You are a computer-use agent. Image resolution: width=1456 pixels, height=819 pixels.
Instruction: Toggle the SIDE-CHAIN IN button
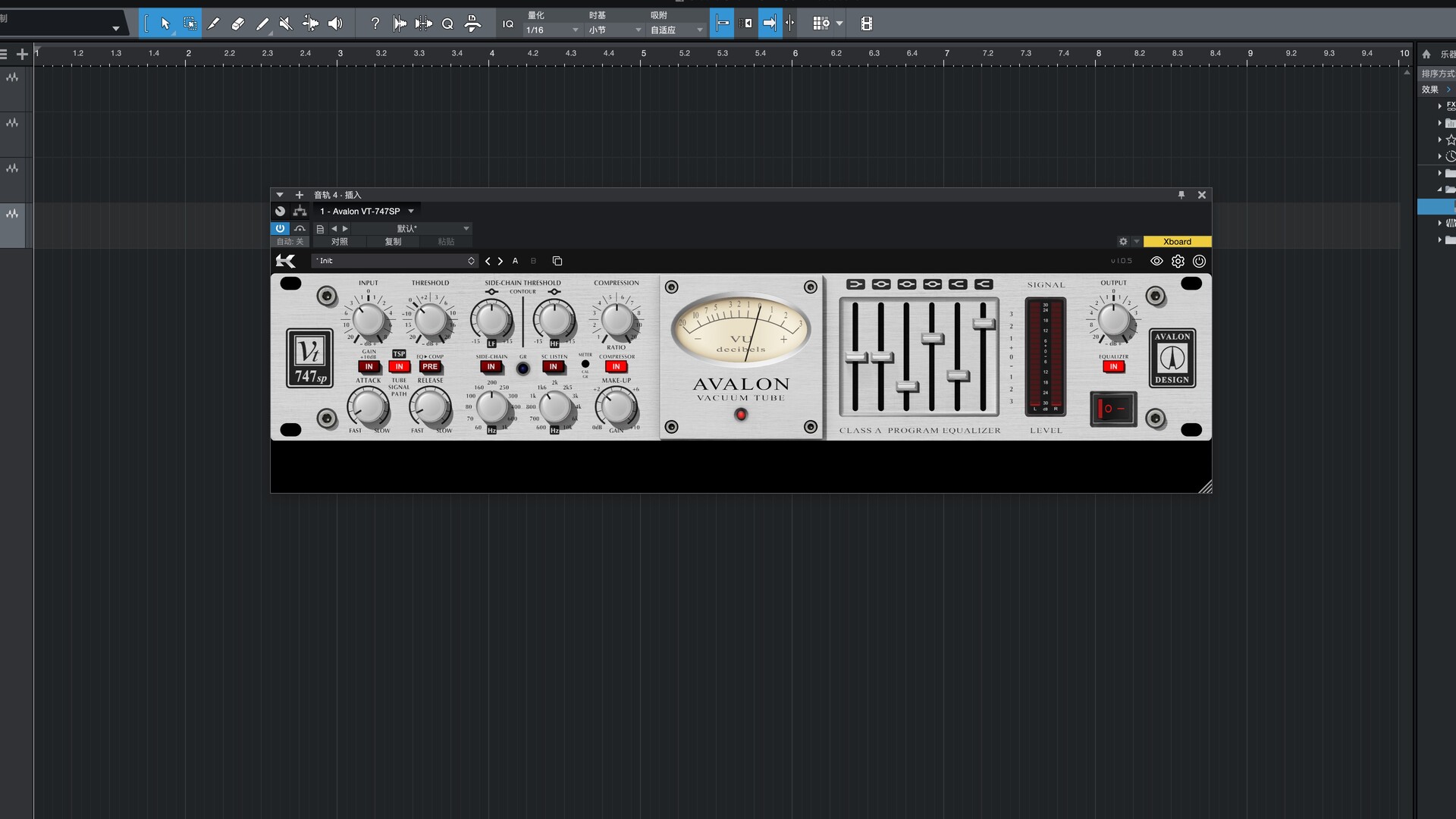pyautogui.click(x=491, y=366)
